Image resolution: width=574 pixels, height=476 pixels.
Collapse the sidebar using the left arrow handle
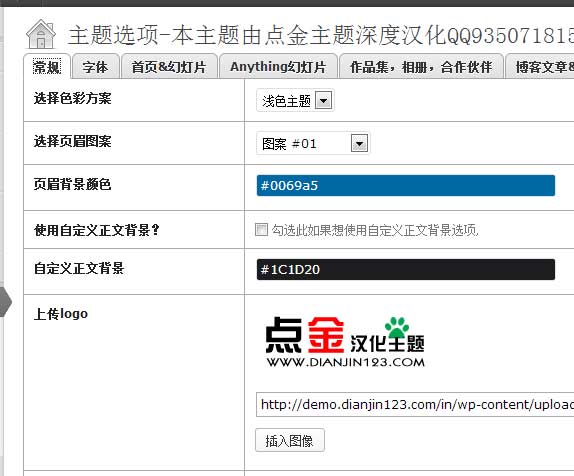click(6, 302)
